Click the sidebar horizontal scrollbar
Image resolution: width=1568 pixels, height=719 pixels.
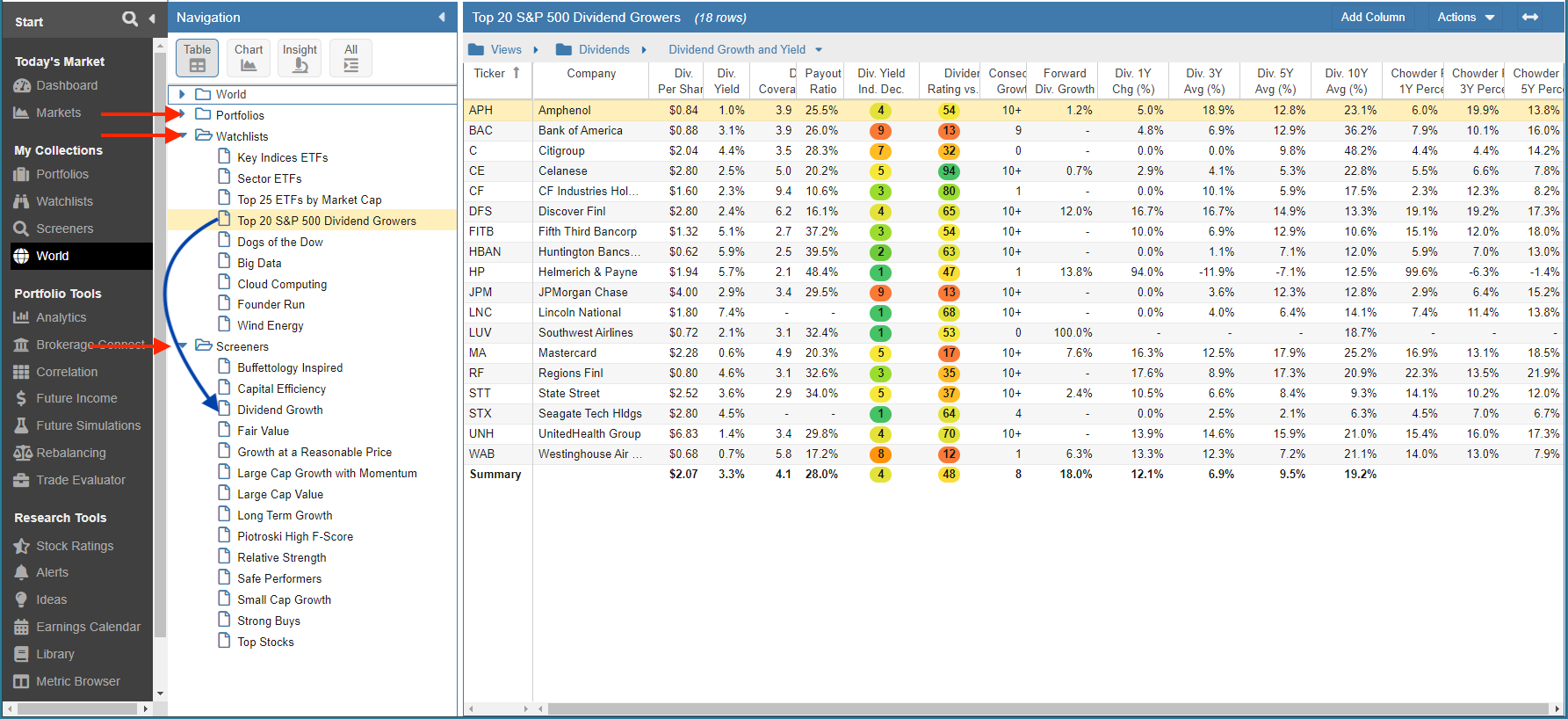click(x=77, y=708)
